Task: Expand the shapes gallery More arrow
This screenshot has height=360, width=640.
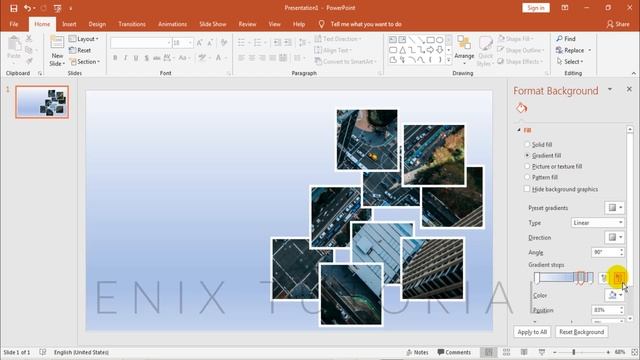Action: click(449, 60)
